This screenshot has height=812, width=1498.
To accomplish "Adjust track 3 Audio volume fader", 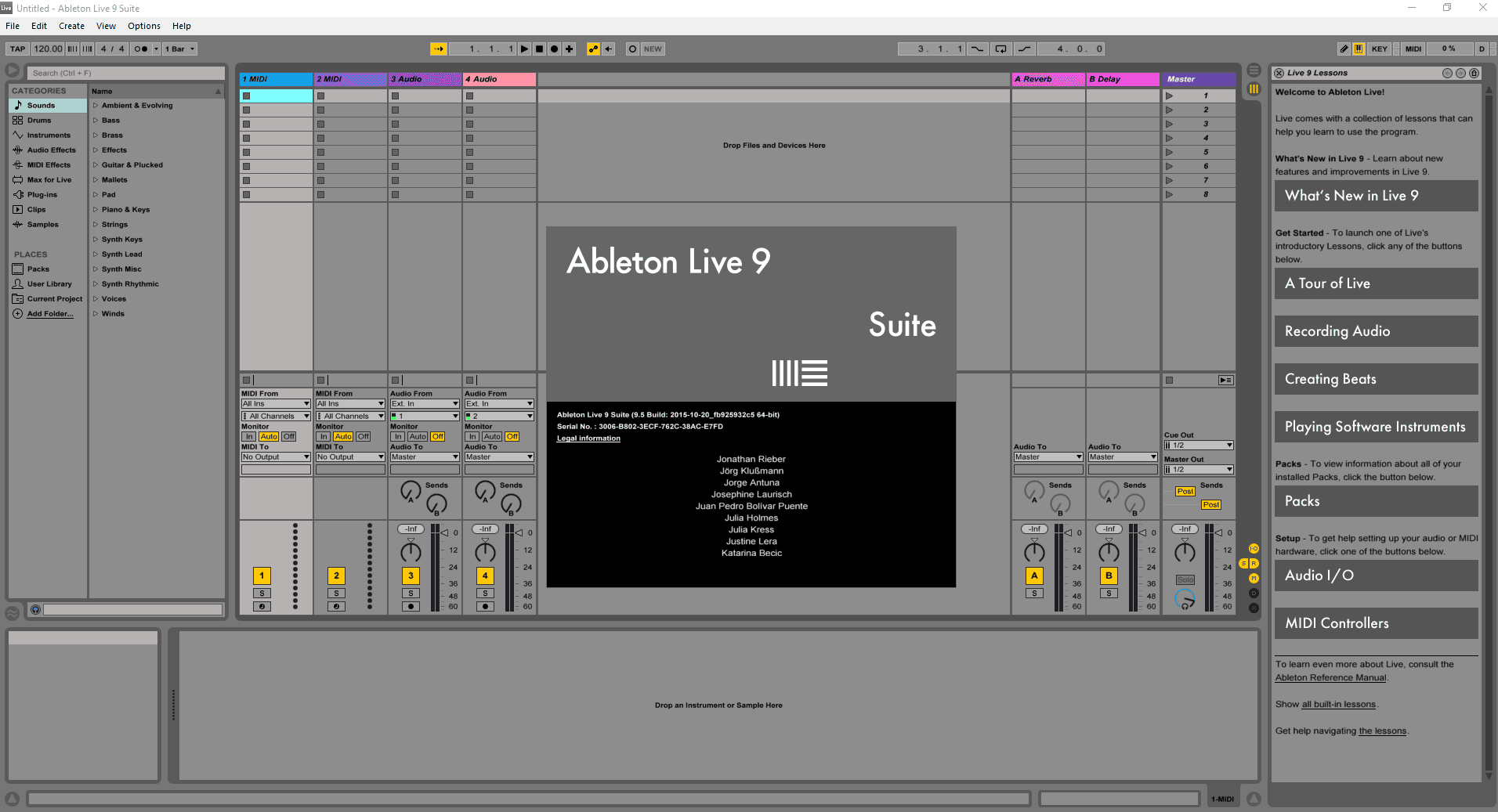I will click(443, 532).
